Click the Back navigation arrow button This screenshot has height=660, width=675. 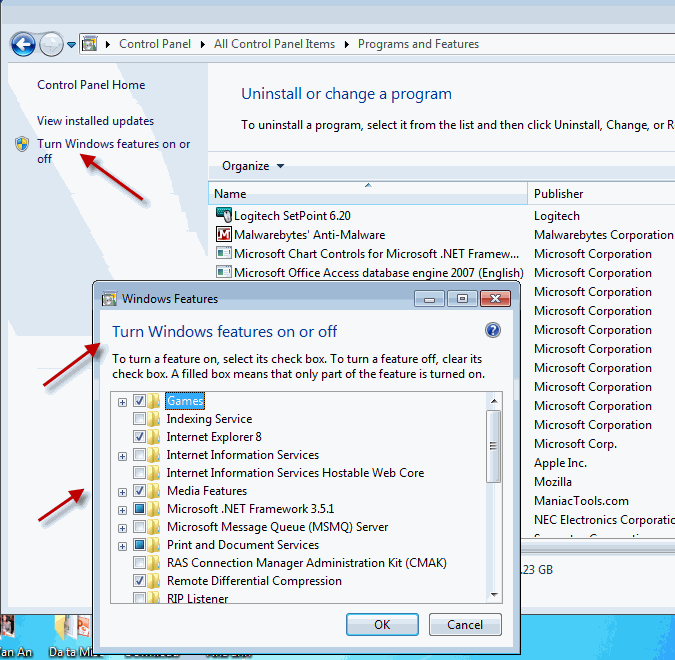23,44
